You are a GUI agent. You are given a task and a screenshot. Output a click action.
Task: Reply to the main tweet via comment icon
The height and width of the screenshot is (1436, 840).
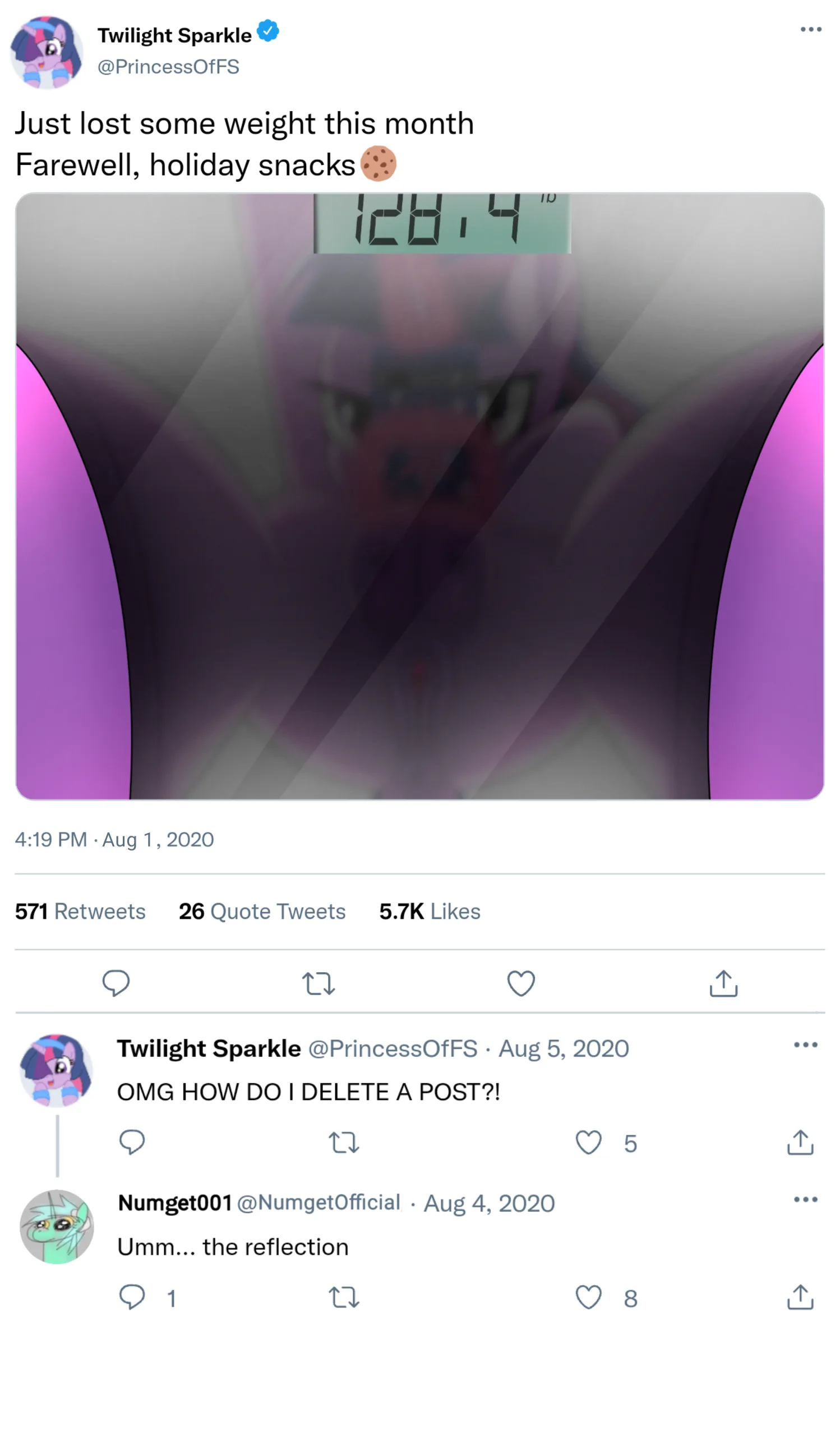[116, 983]
